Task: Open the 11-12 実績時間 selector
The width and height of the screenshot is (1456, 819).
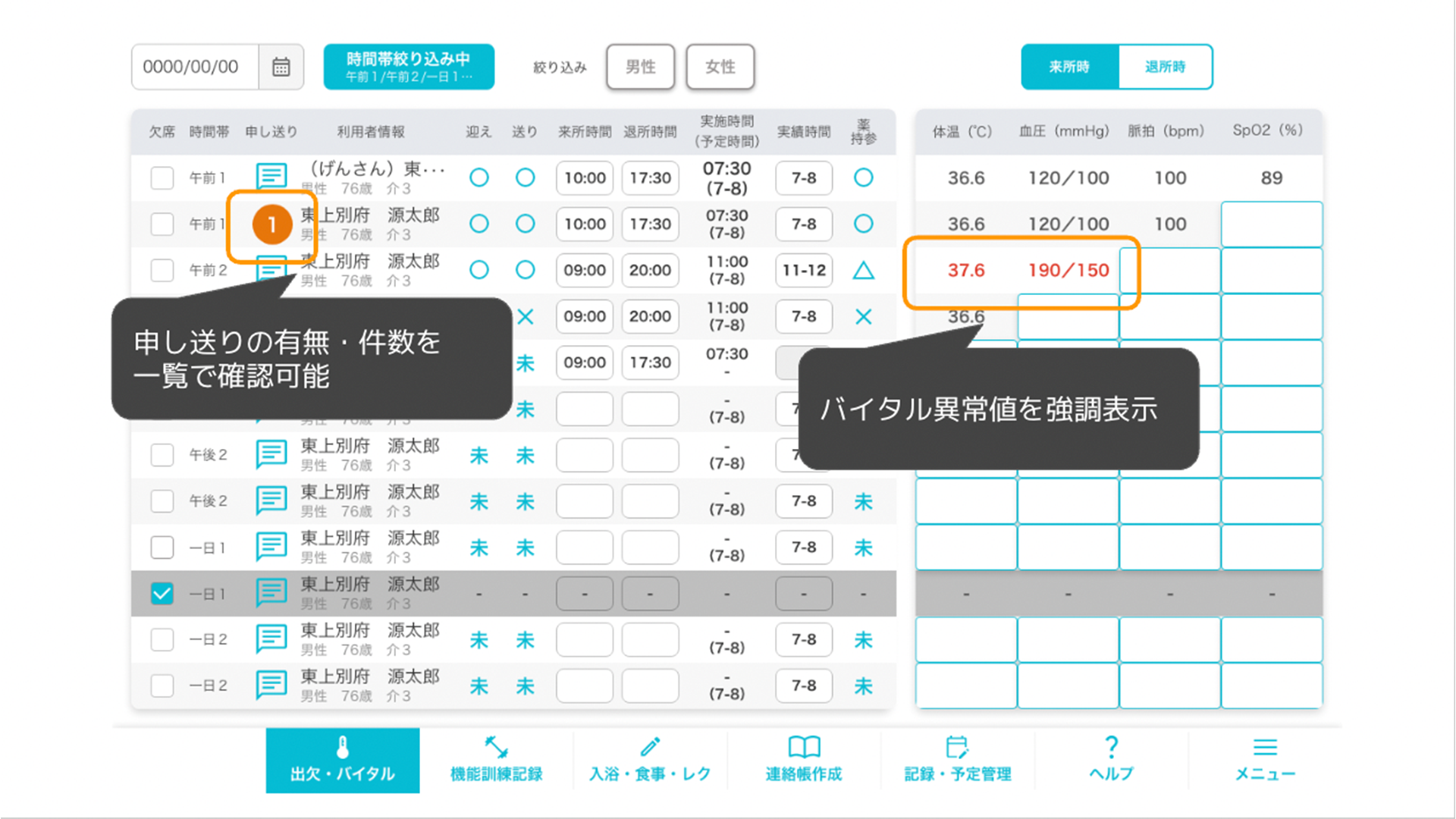Action: tap(803, 271)
